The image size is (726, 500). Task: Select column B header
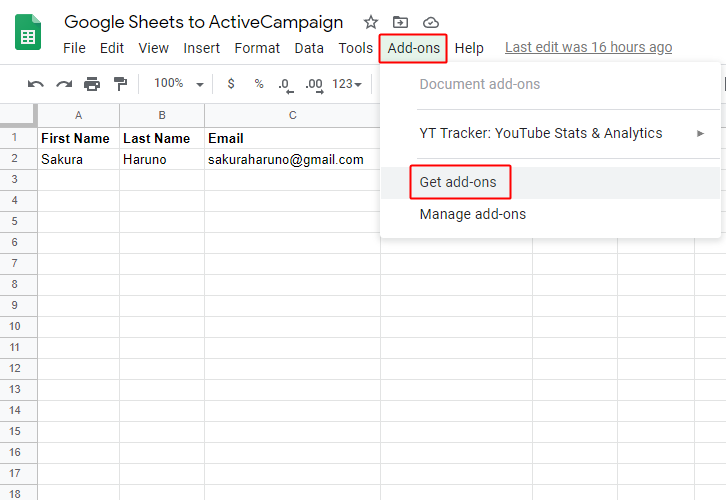(x=162, y=115)
